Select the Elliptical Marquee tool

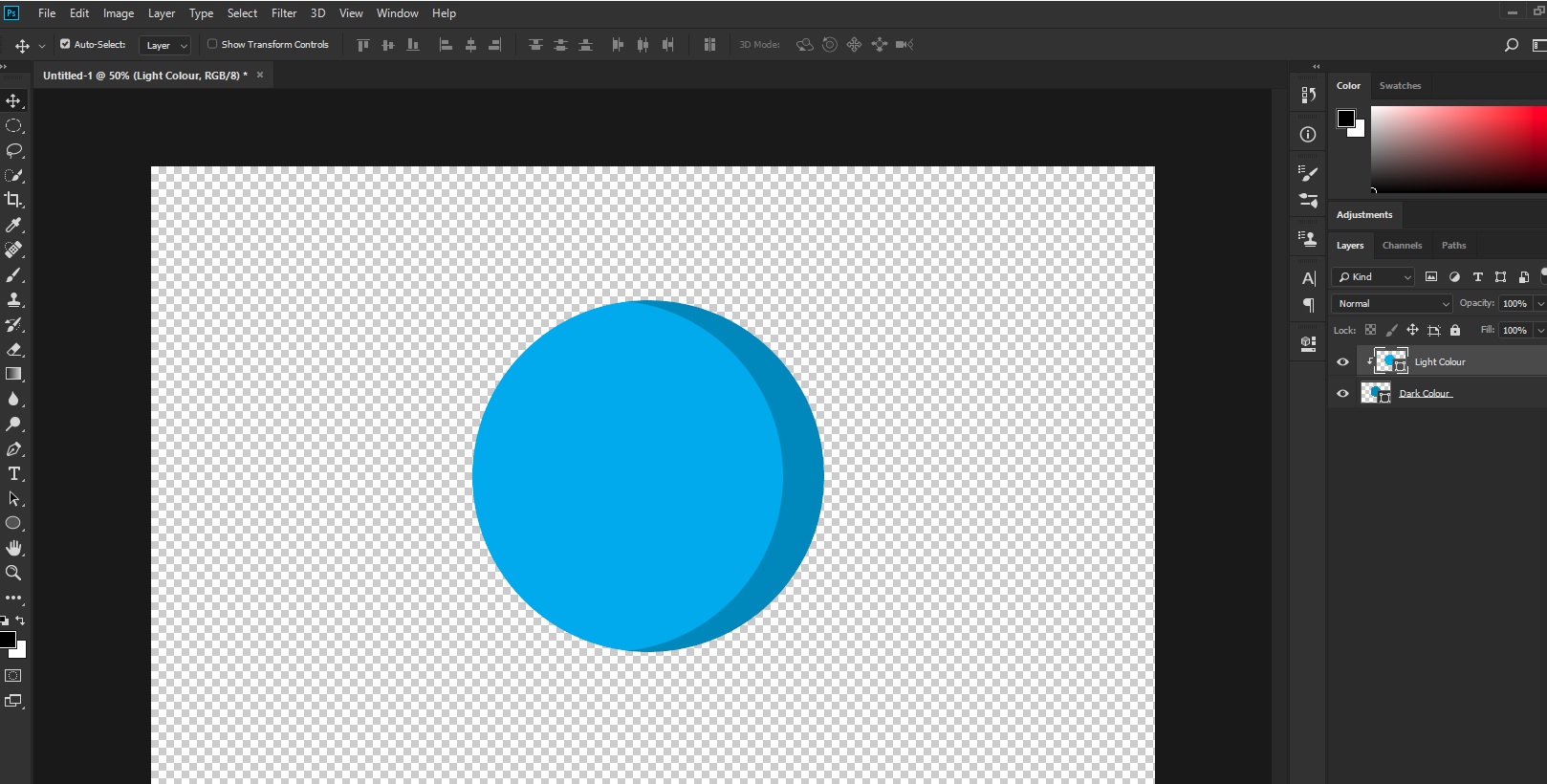13,125
